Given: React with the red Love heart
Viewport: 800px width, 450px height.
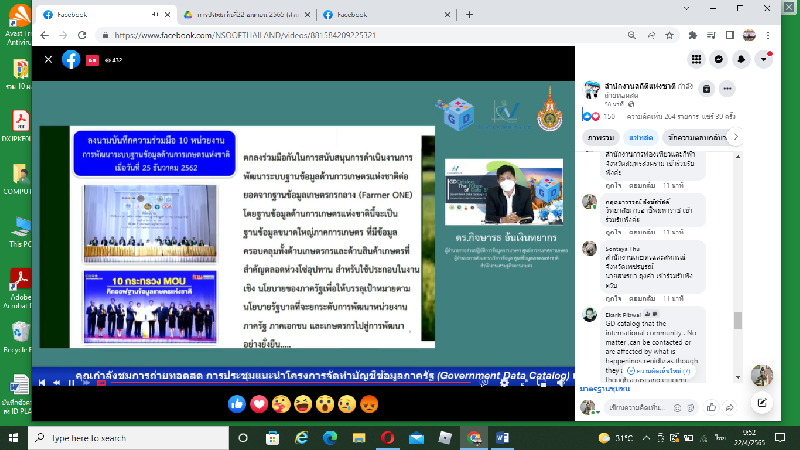Looking at the screenshot, I should click(x=258, y=403).
